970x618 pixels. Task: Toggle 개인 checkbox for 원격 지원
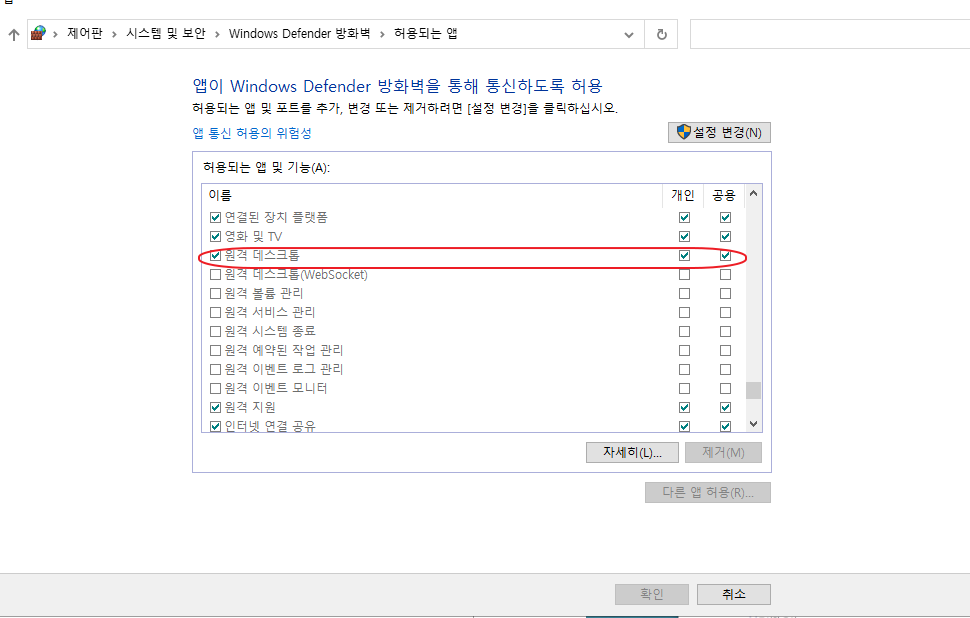684,407
